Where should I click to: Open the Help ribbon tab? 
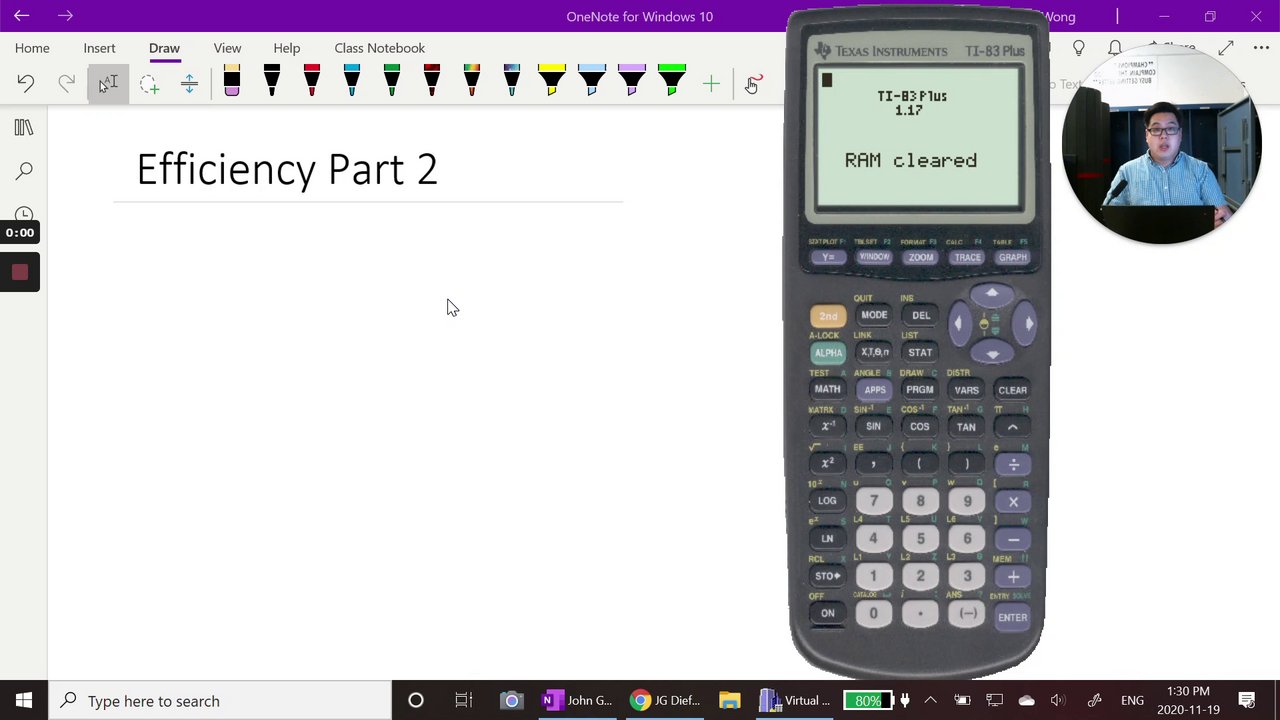[x=287, y=48]
